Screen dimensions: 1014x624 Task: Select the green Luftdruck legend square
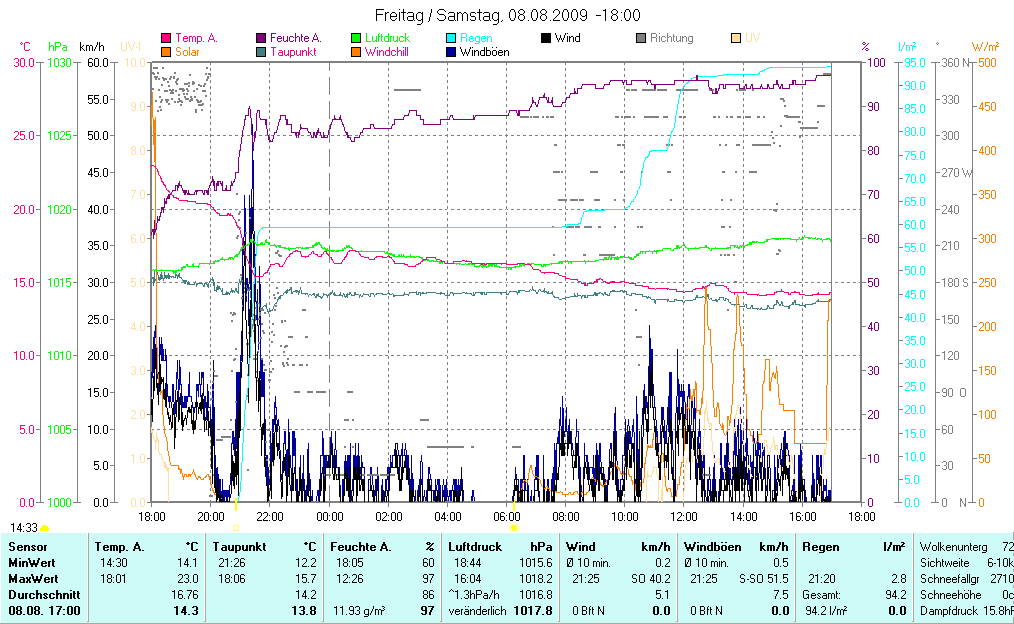(x=356, y=38)
